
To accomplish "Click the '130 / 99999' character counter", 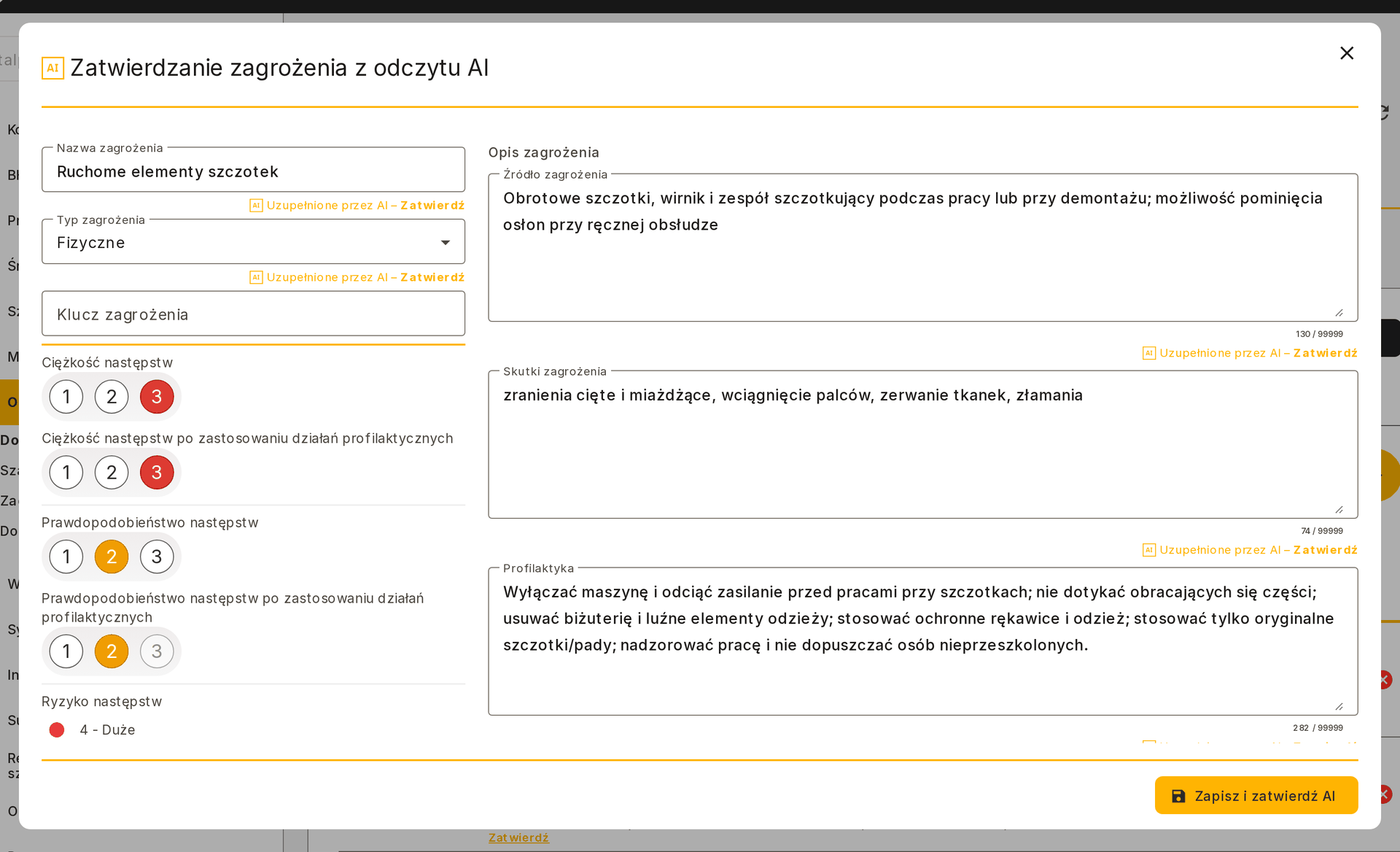I will 1319,334.
